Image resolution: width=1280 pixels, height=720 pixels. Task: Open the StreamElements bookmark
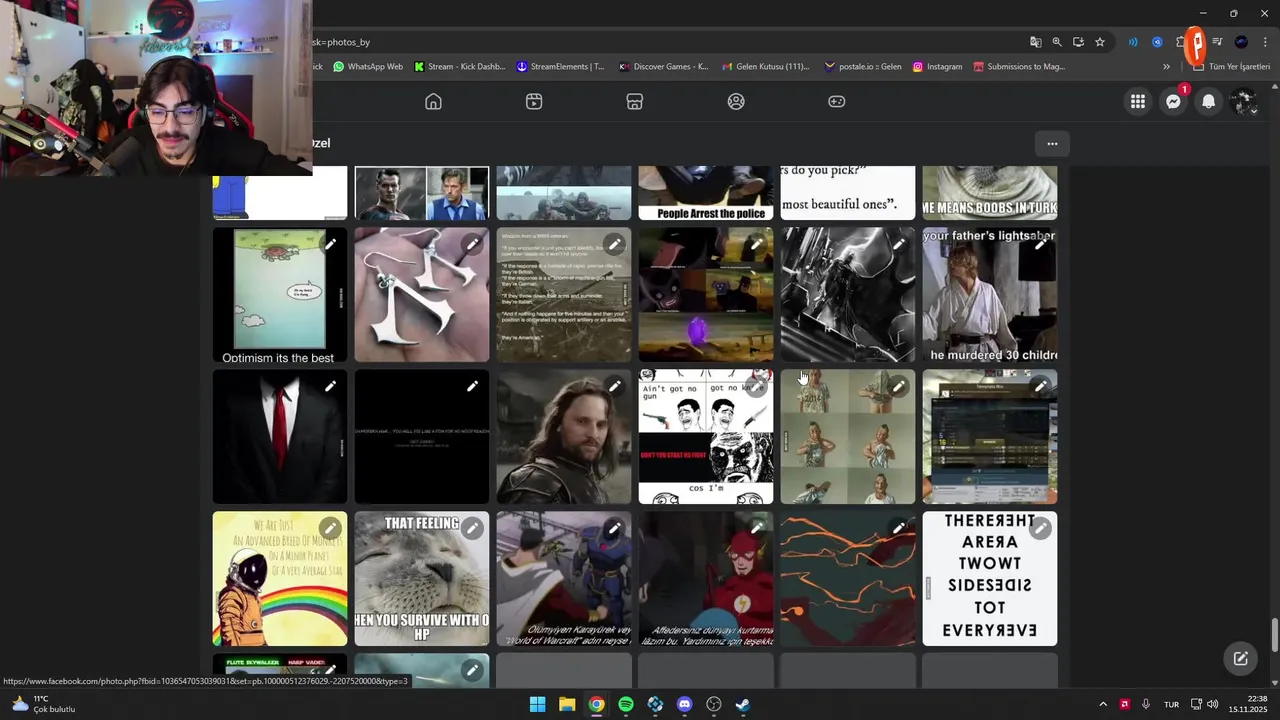tap(560, 67)
